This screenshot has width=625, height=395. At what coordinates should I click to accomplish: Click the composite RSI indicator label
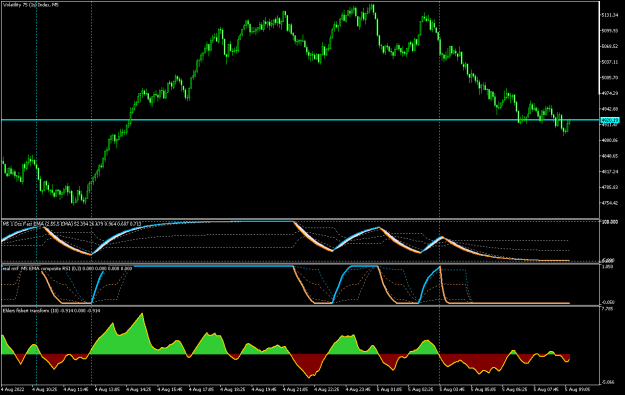click(67, 269)
